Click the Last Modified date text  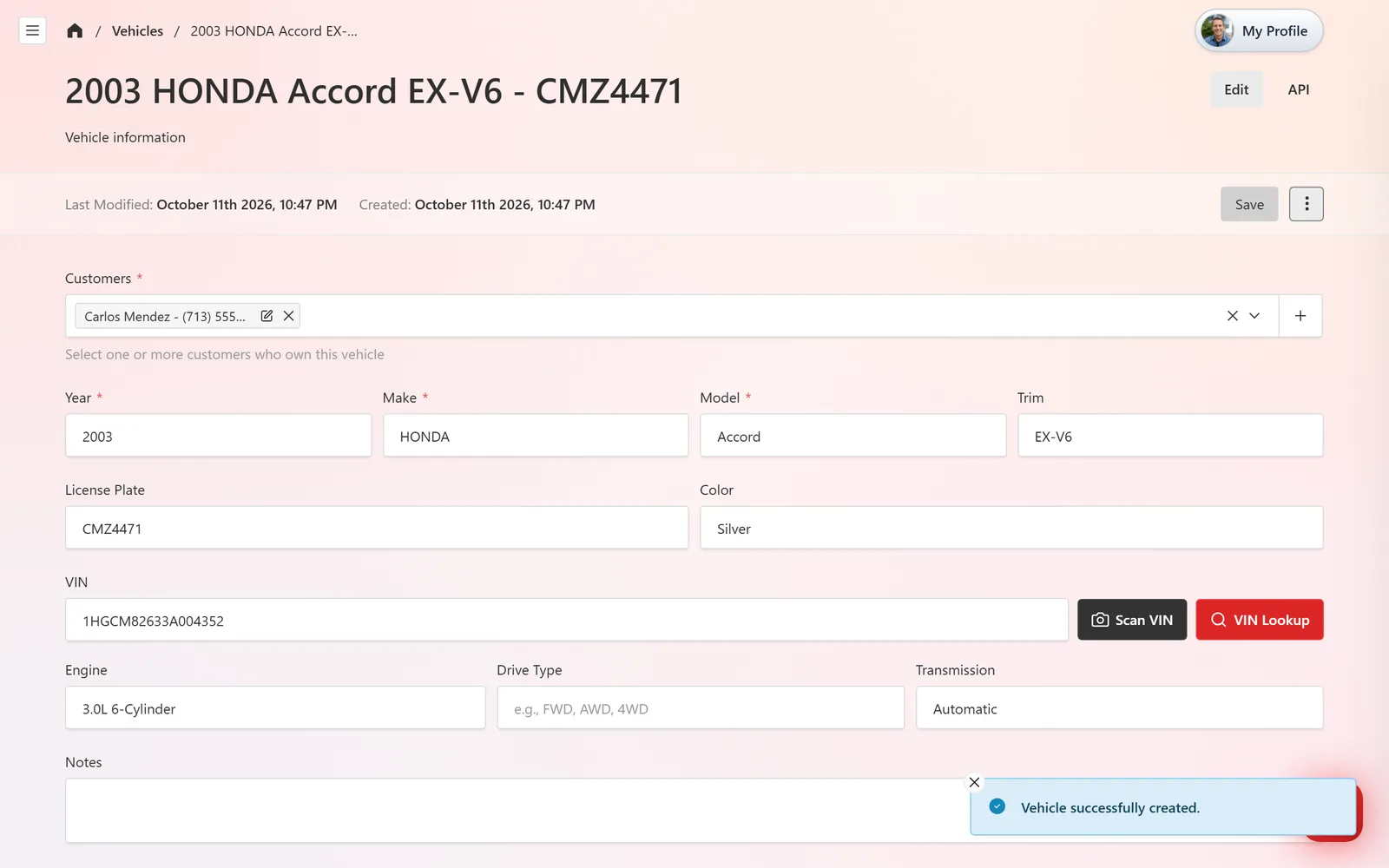click(247, 205)
